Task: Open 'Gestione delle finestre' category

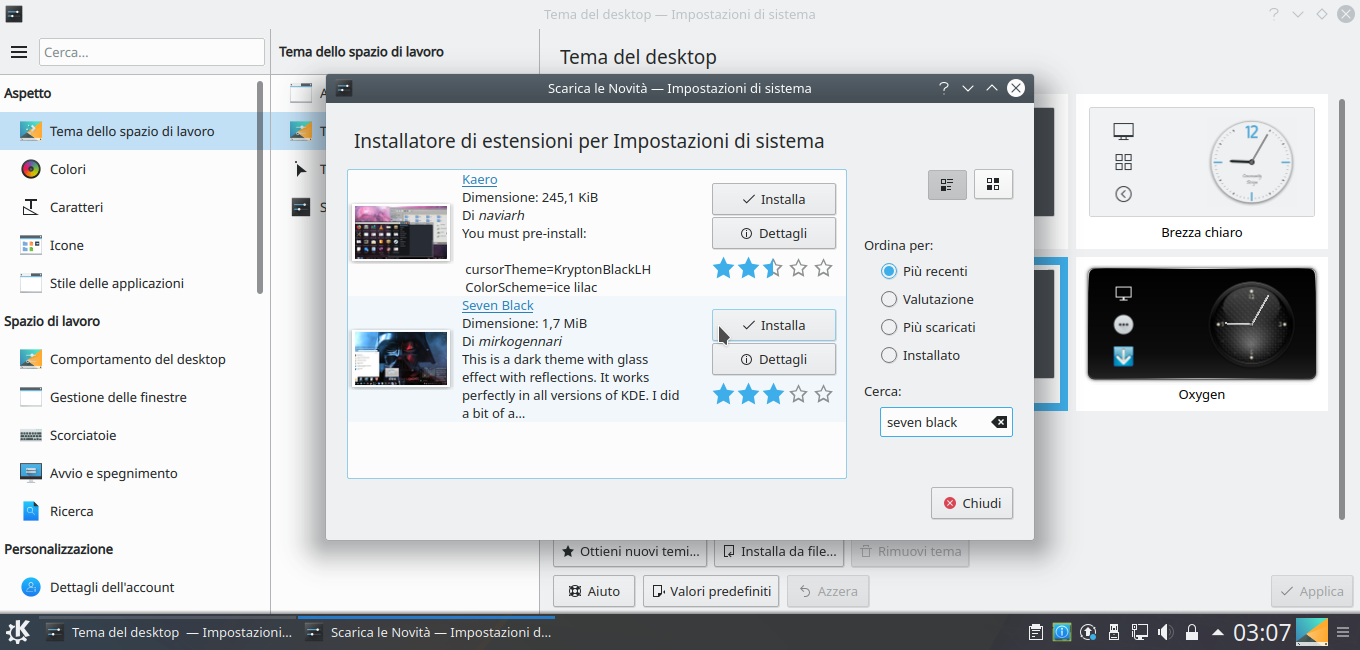Action: click(x=128, y=397)
